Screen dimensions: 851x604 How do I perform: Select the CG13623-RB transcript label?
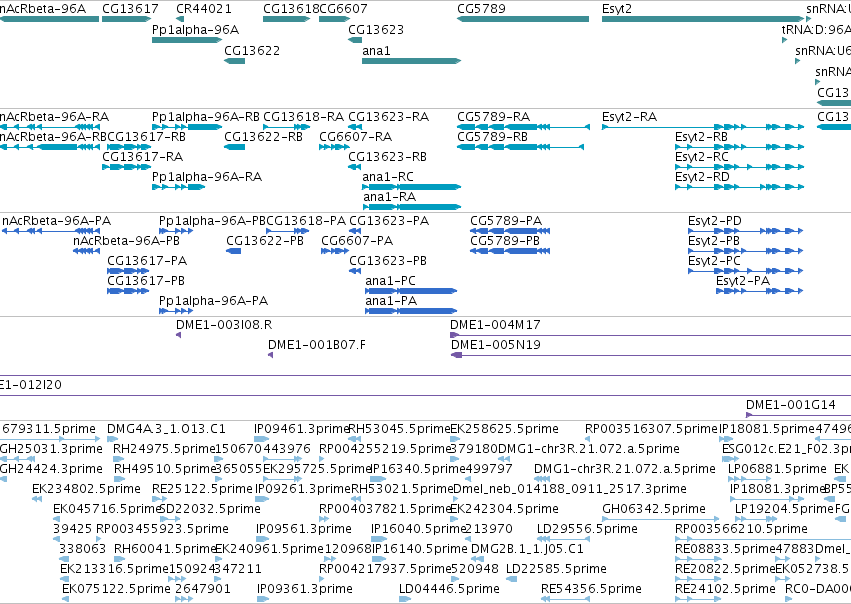pyautogui.click(x=388, y=157)
